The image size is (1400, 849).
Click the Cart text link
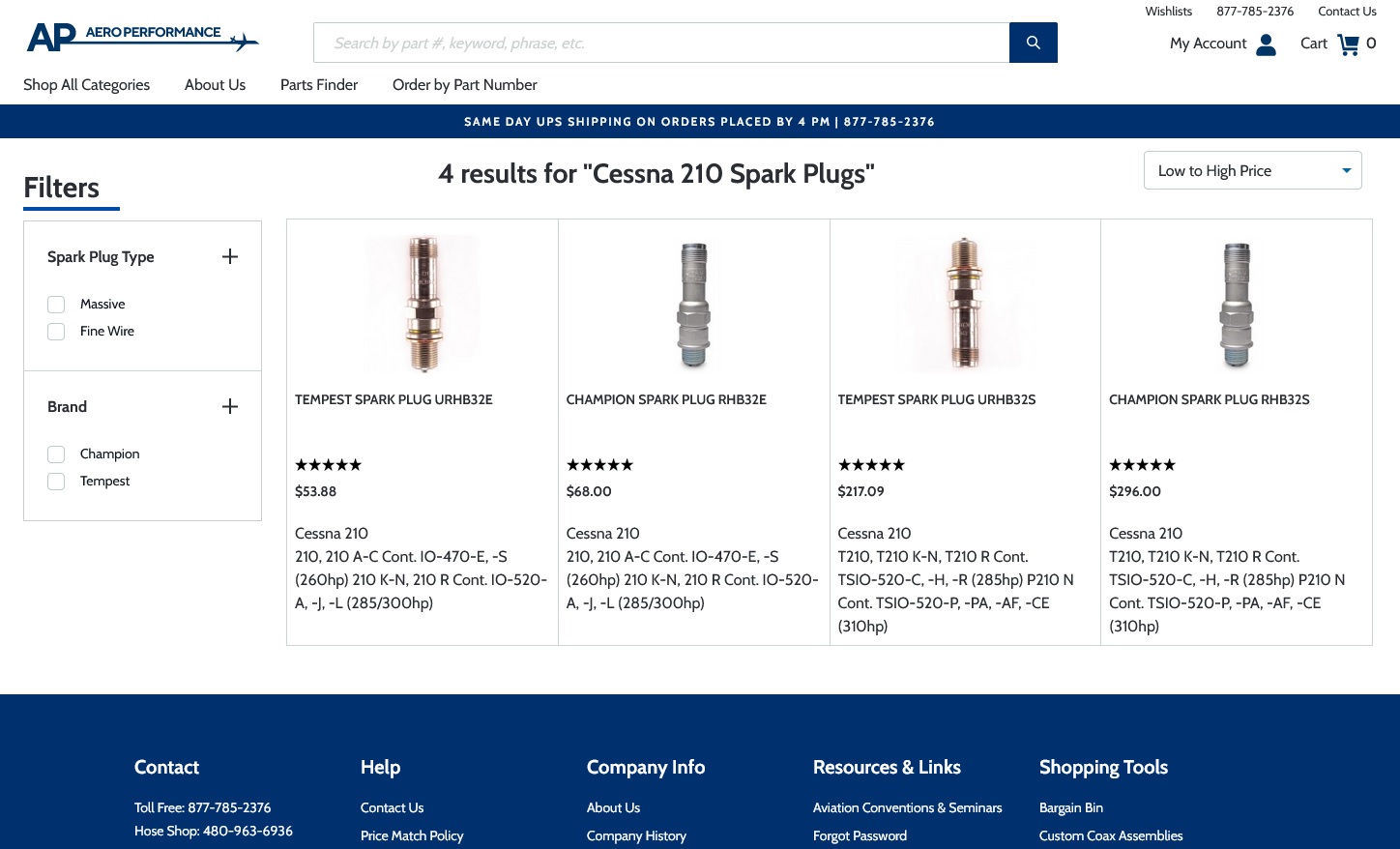point(1314,44)
